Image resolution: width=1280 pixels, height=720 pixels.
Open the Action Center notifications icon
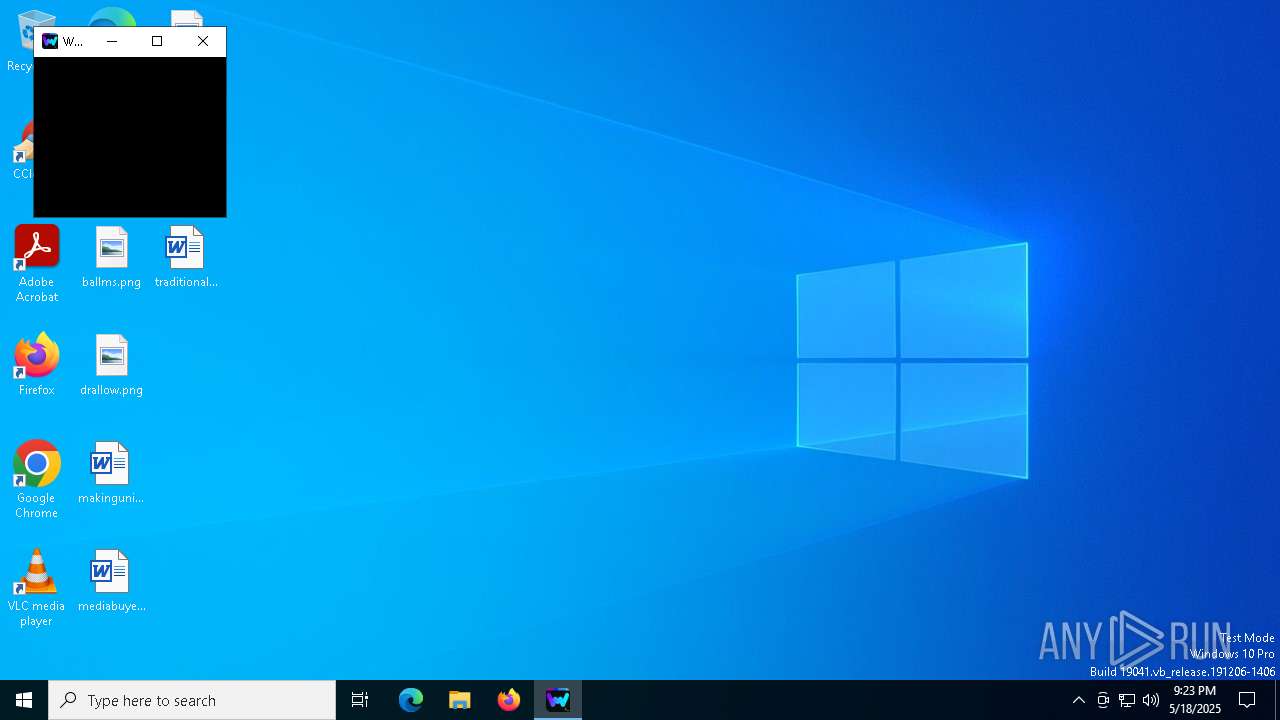(1247, 700)
